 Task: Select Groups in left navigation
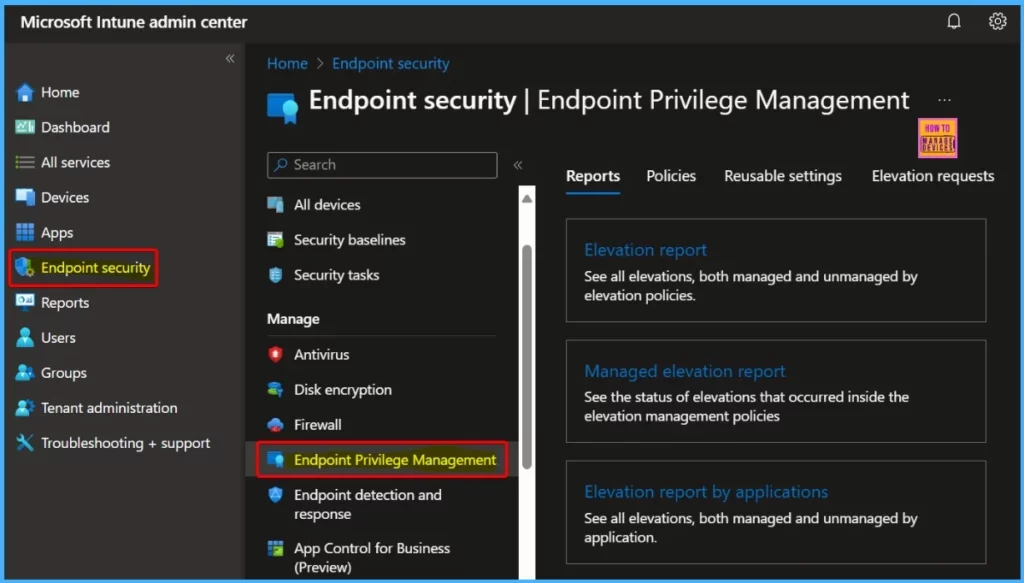pos(63,373)
